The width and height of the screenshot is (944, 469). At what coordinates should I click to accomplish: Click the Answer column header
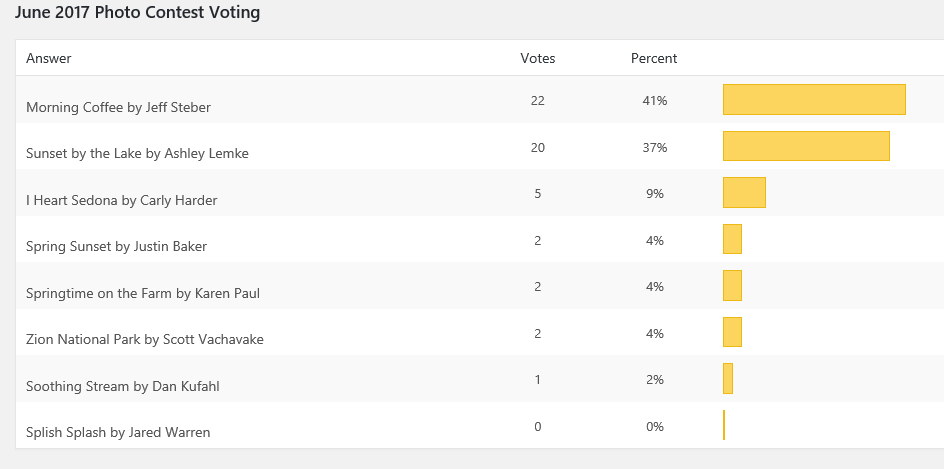[48, 59]
